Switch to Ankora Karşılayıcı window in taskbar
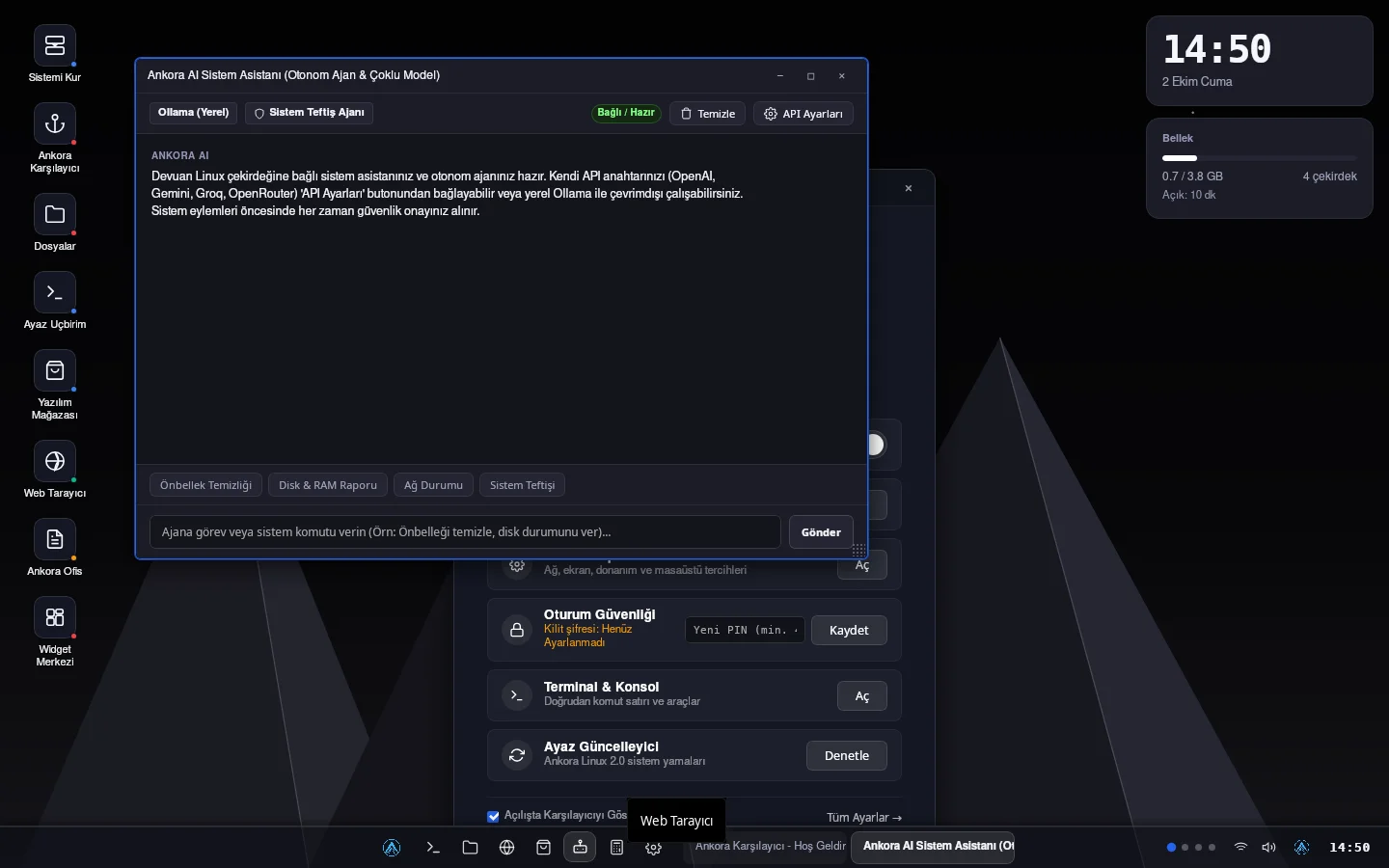The image size is (1389, 868). point(770,847)
